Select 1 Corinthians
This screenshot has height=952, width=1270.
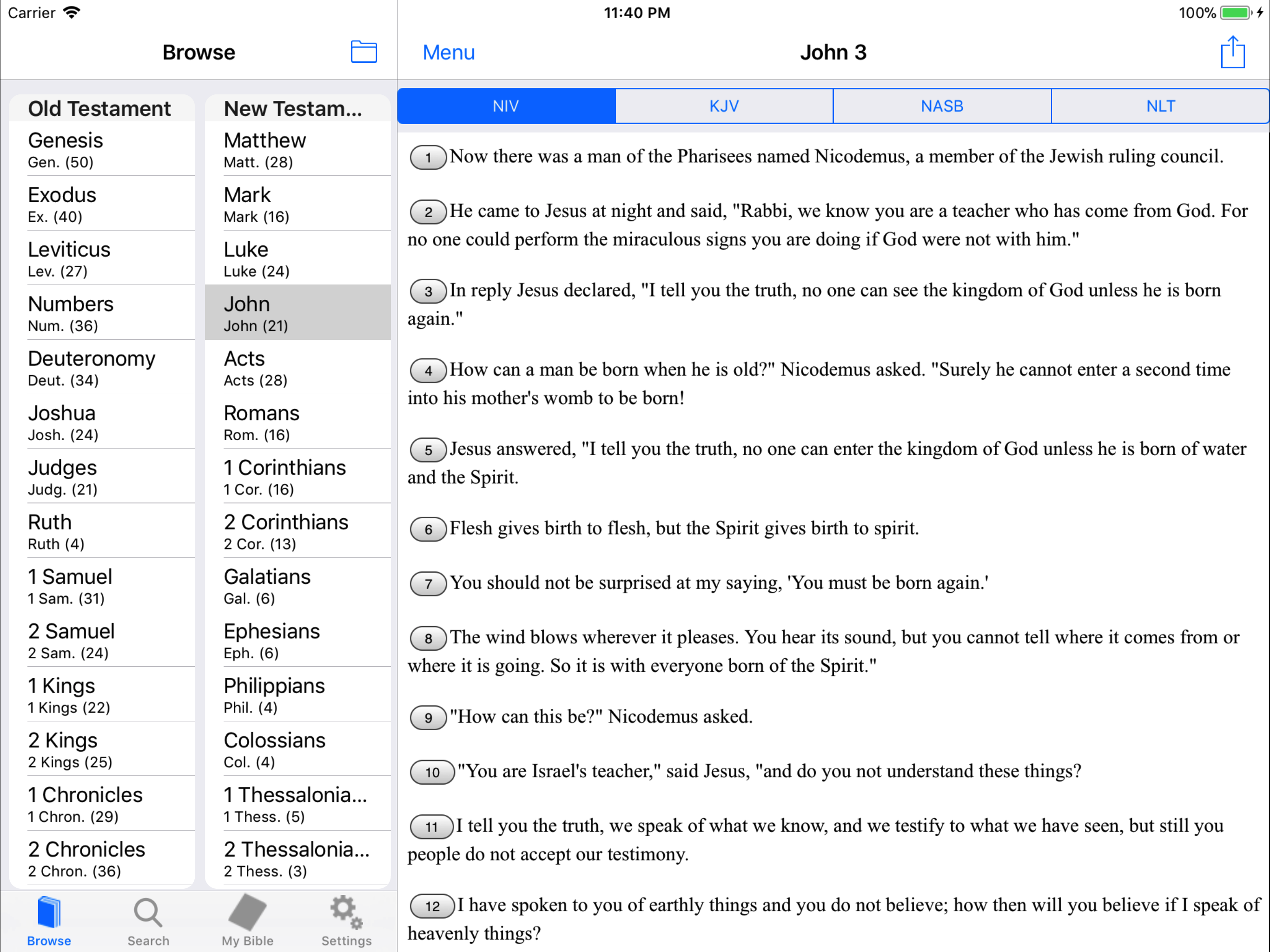pos(298,476)
